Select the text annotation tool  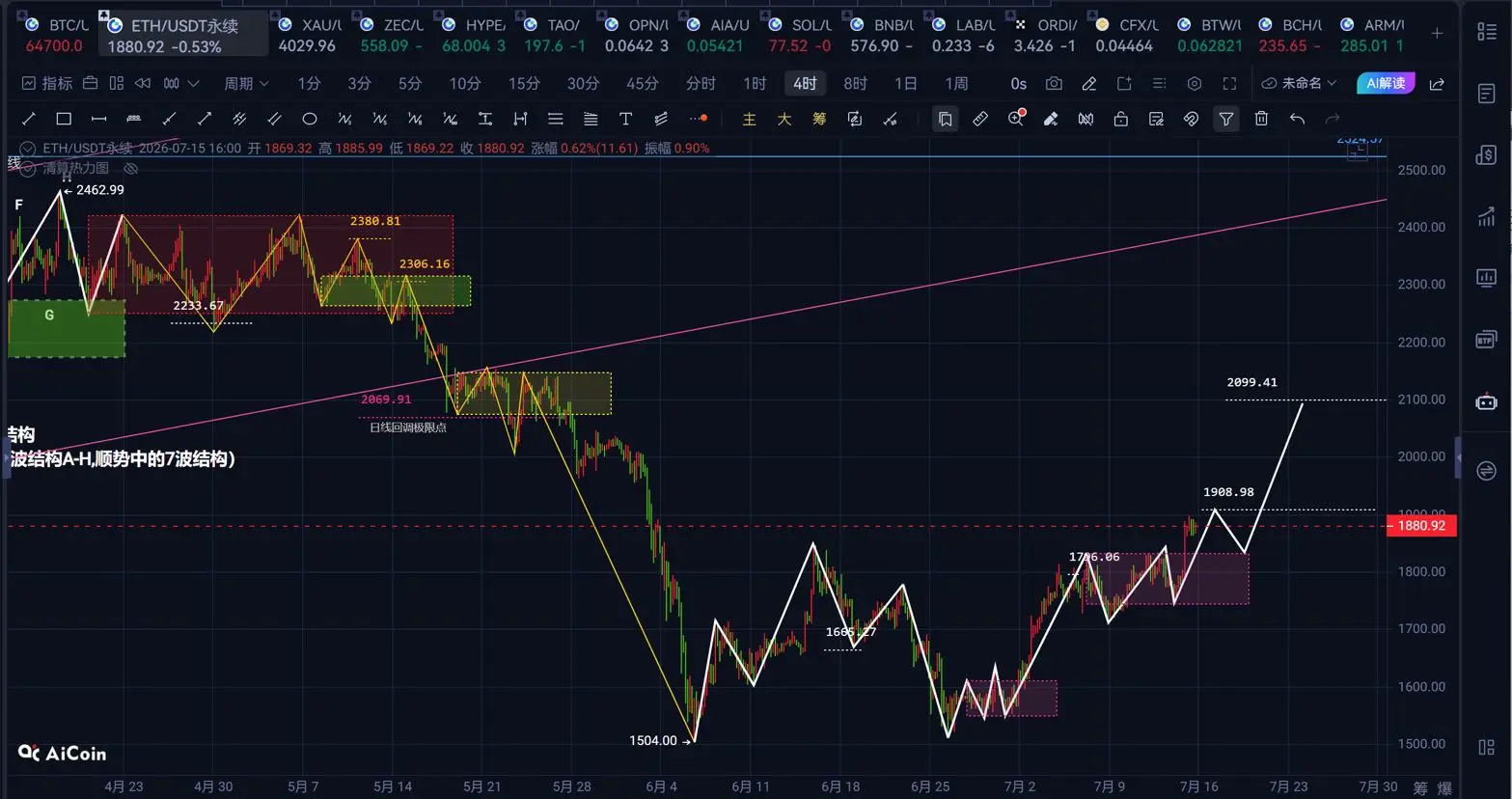[625, 119]
